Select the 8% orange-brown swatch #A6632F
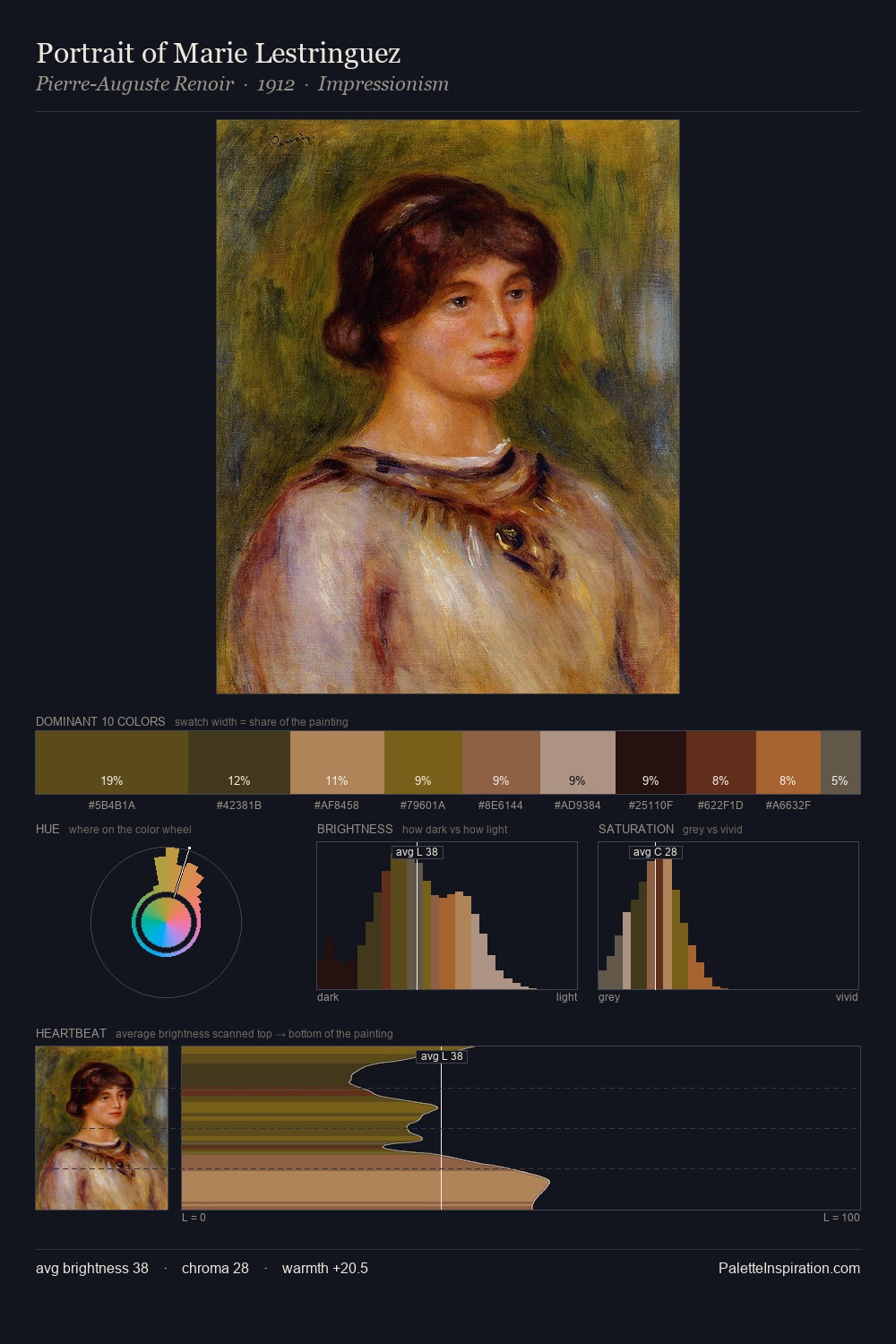Image resolution: width=896 pixels, height=1344 pixels. click(788, 762)
